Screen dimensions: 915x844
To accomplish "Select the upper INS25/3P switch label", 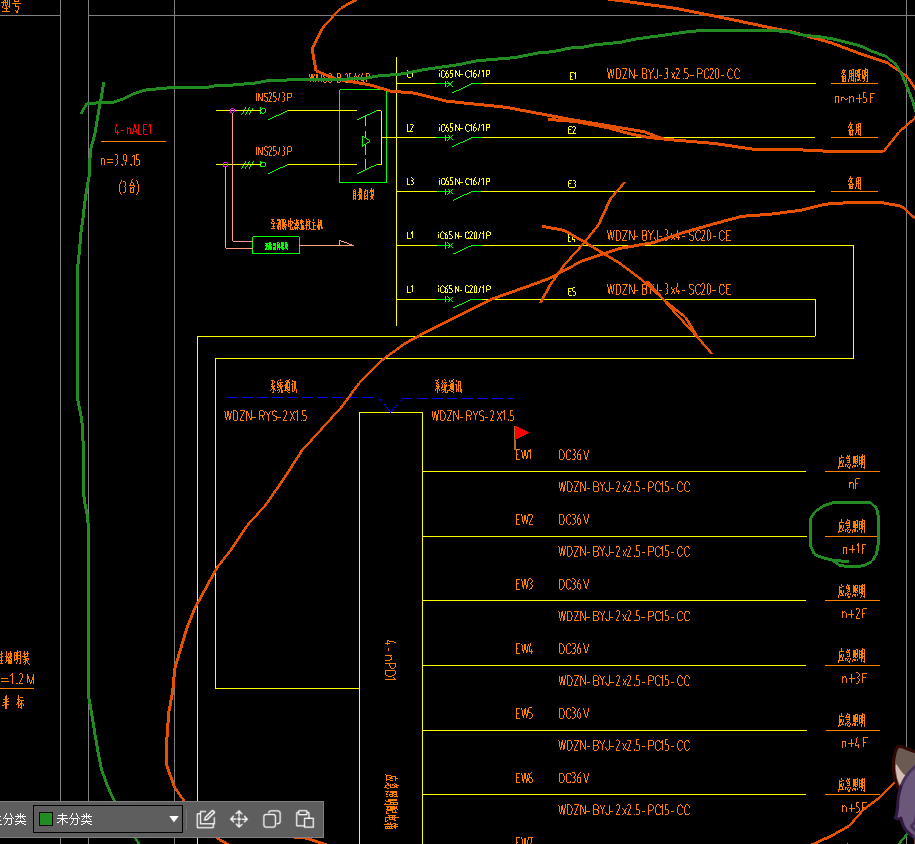I will tap(274, 97).
